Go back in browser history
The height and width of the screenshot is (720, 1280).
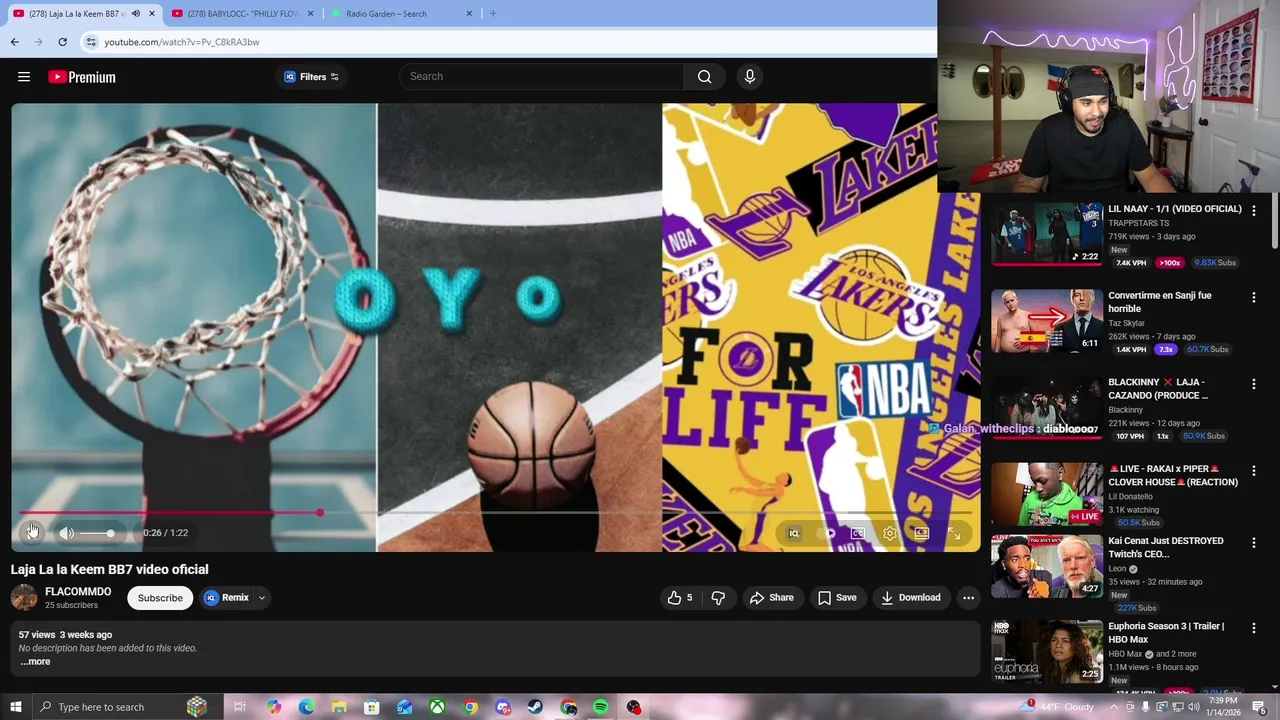click(14, 42)
